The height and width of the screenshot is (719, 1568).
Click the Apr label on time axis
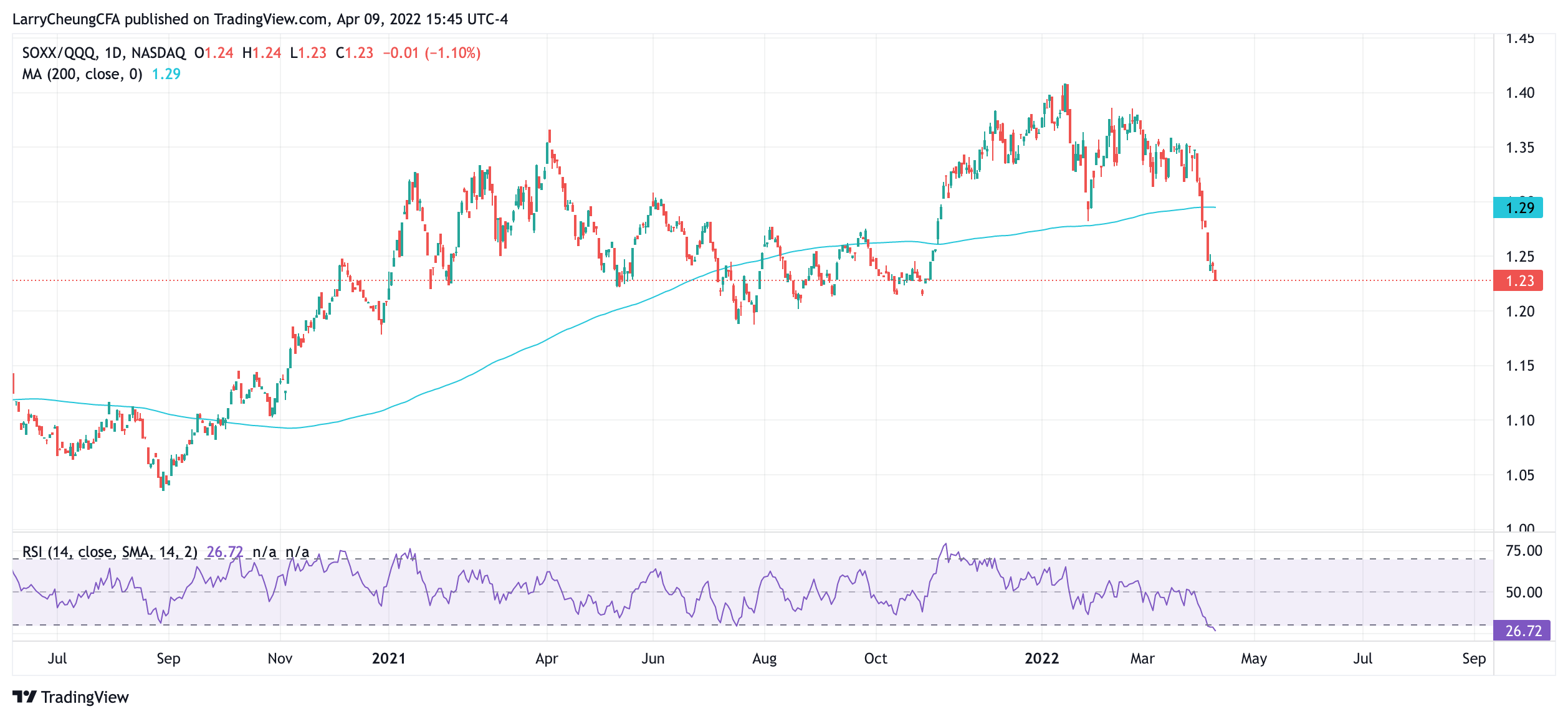[x=547, y=659]
